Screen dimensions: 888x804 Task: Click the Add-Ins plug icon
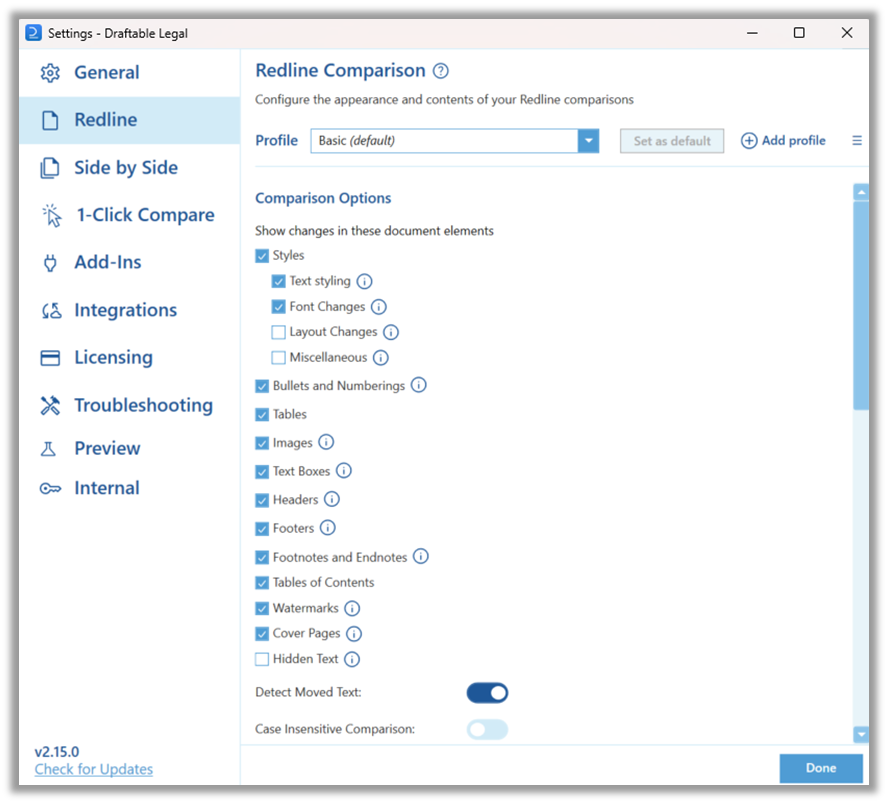(x=50, y=263)
